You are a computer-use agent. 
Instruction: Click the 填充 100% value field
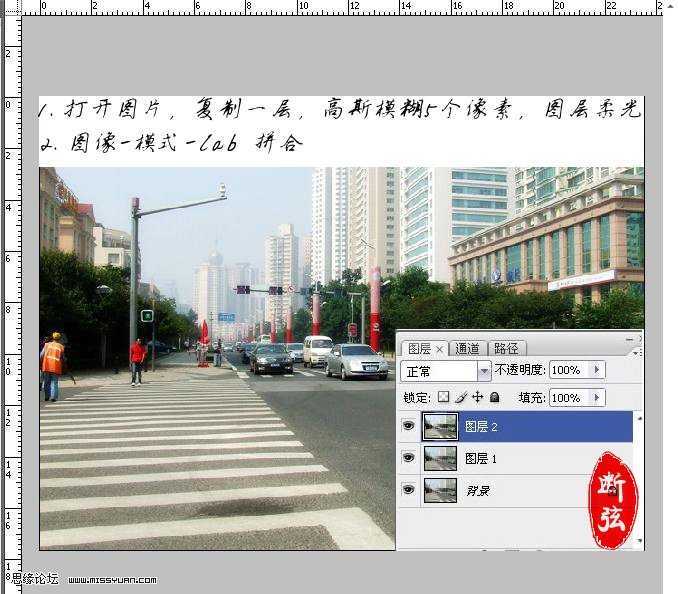(569, 398)
